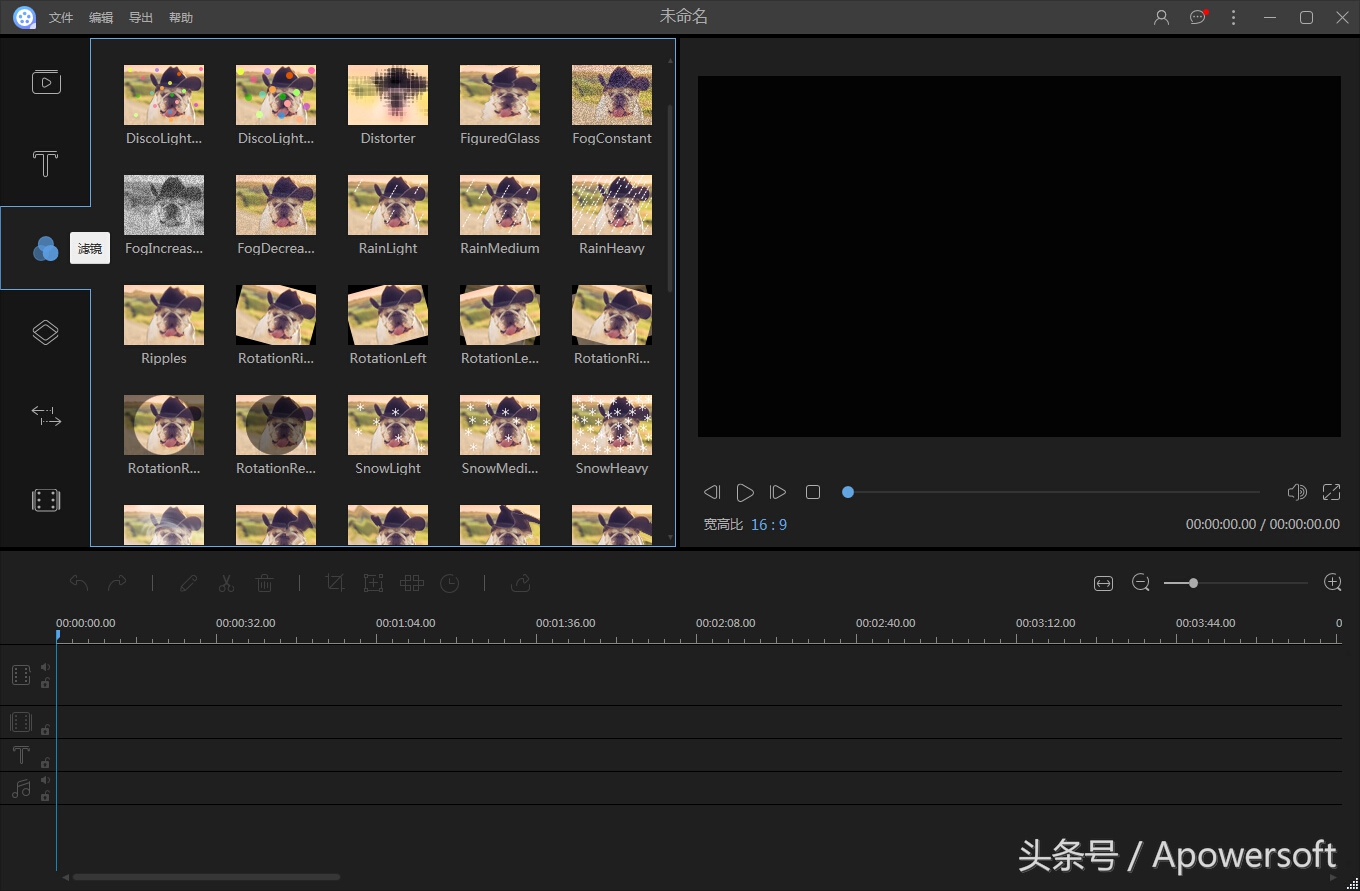Open the Text panel in sidebar

pos(46,164)
